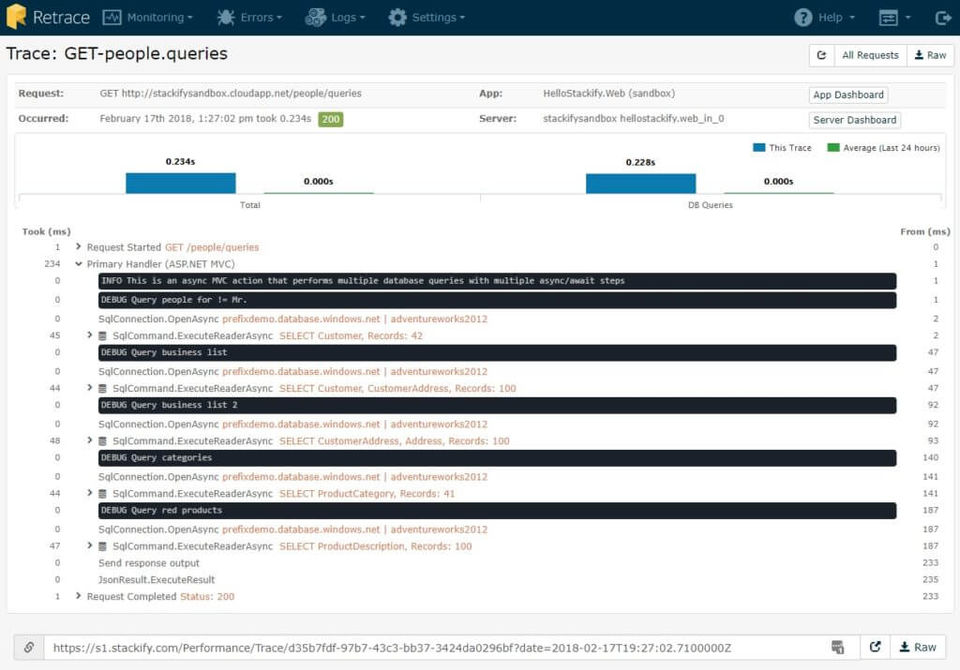960x670 pixels.
Task: Open the Monitoring menu
Action: tap(148, 17)
